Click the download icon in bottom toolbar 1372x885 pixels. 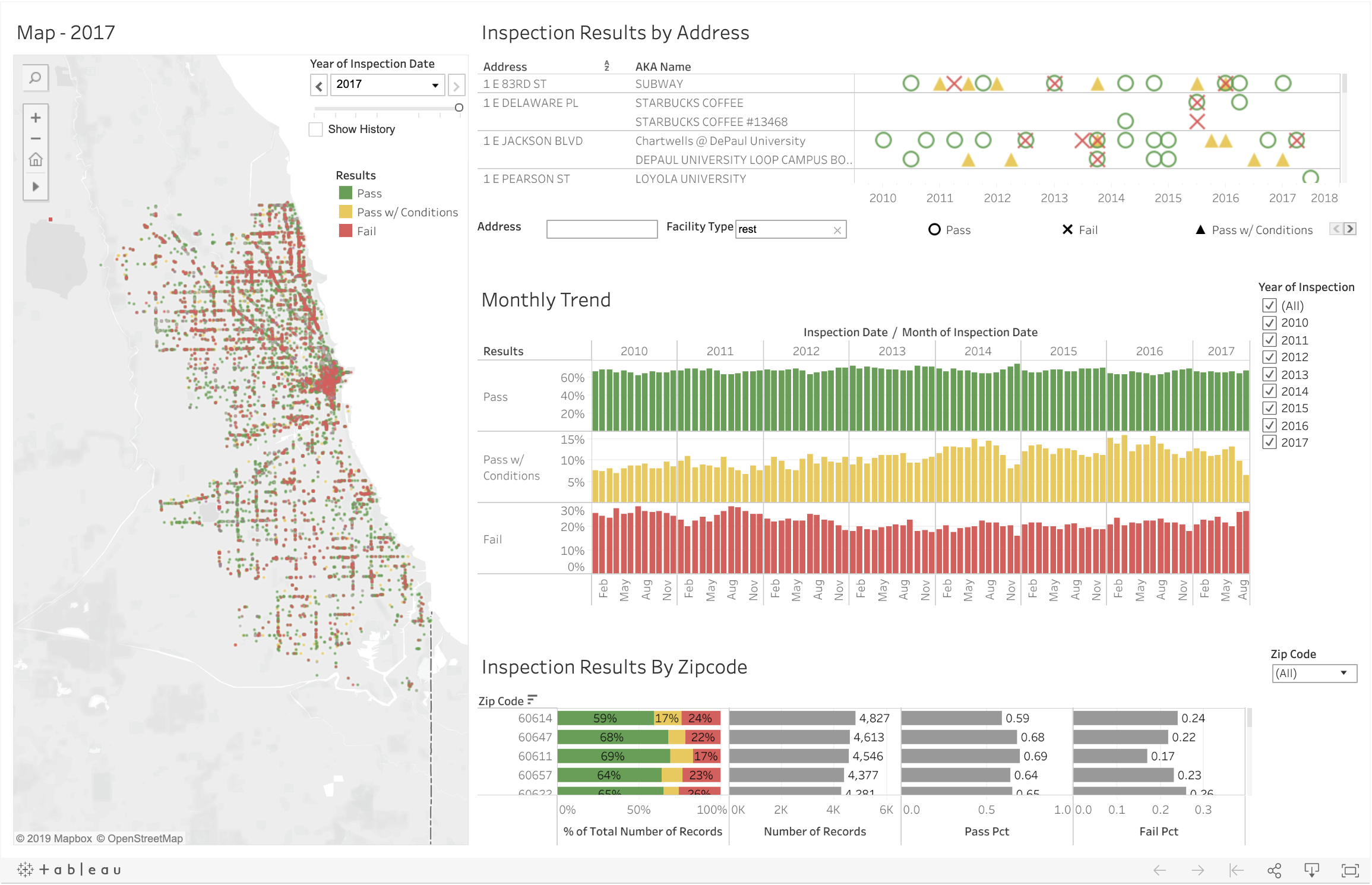1311,870
